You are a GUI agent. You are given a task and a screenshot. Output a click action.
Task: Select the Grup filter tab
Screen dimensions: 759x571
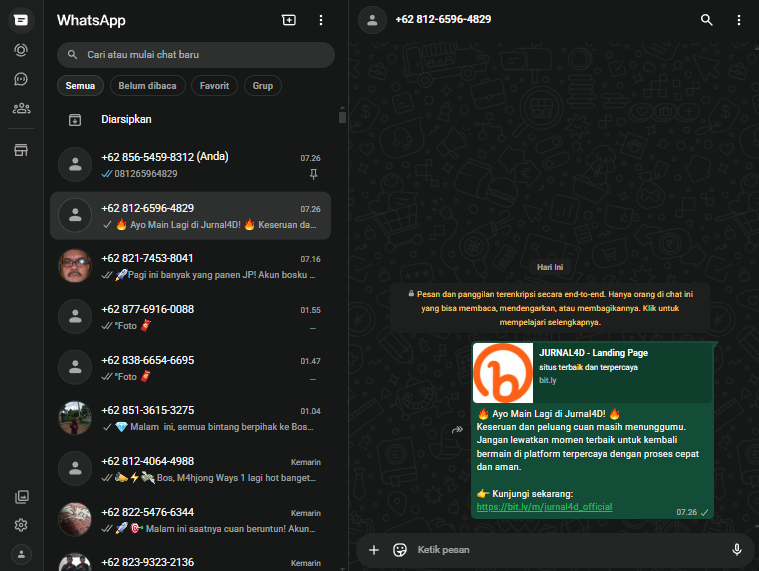pos(263,86)
